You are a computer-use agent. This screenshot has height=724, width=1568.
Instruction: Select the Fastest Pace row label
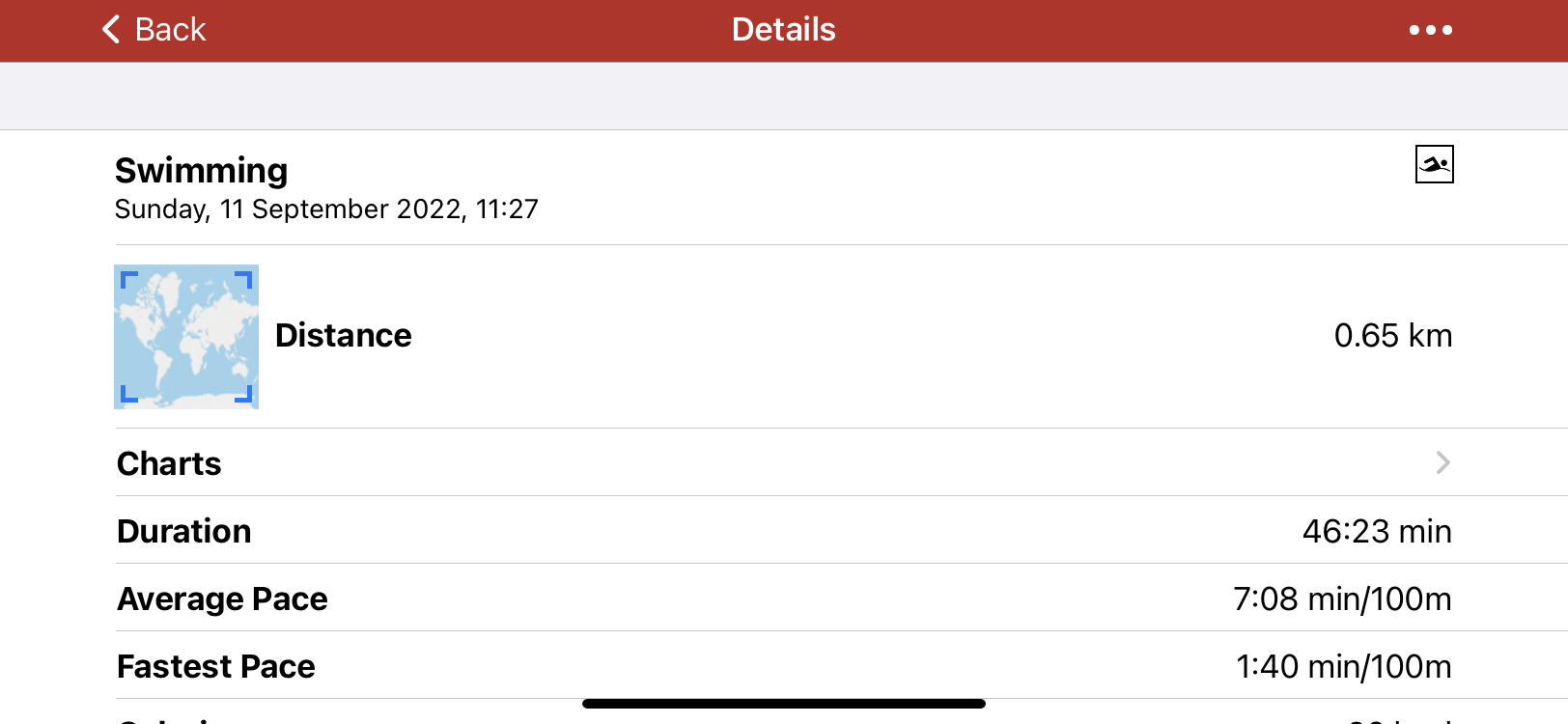point(215,667)
